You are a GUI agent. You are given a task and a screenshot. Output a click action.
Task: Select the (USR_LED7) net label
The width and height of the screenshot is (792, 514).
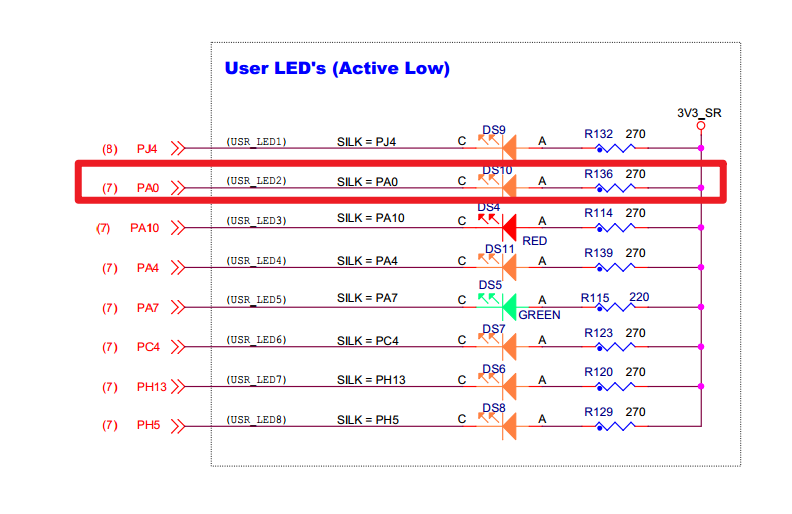click(x=256, y=380)
